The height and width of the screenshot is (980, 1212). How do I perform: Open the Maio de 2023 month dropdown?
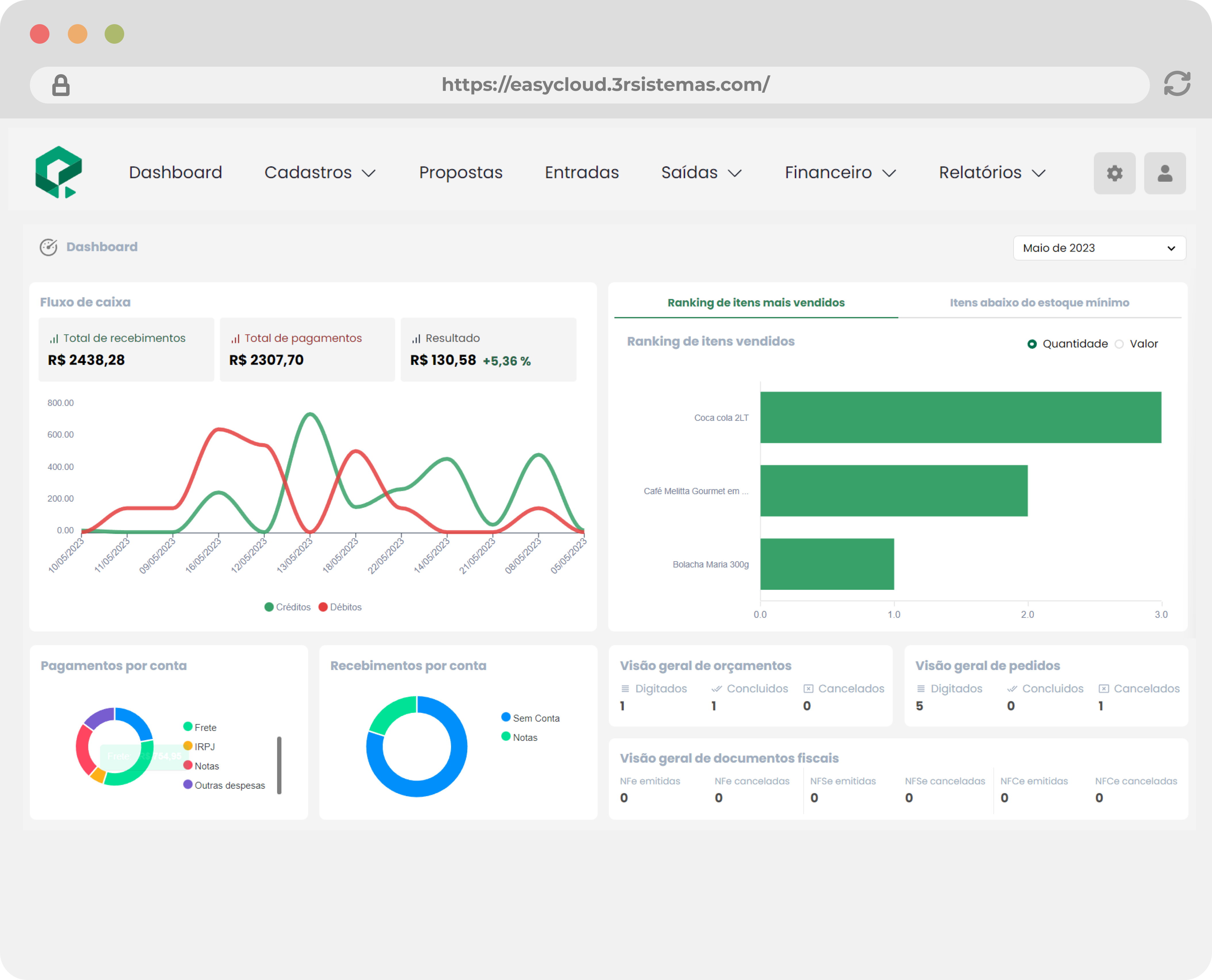1099,248
